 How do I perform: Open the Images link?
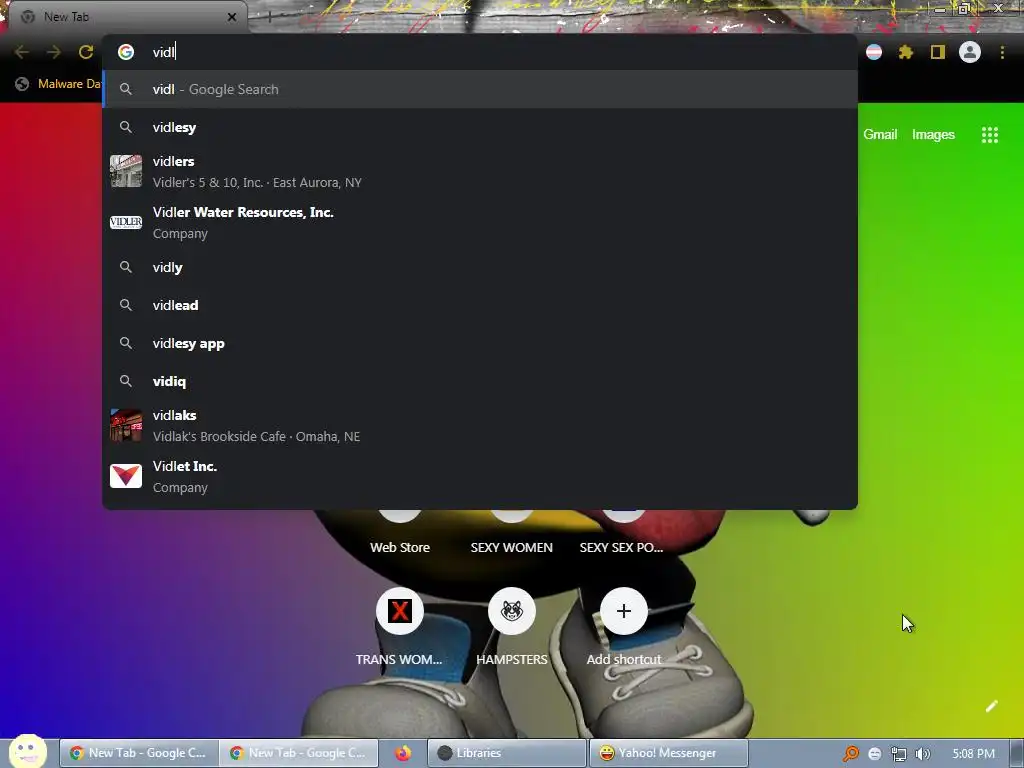933,135
